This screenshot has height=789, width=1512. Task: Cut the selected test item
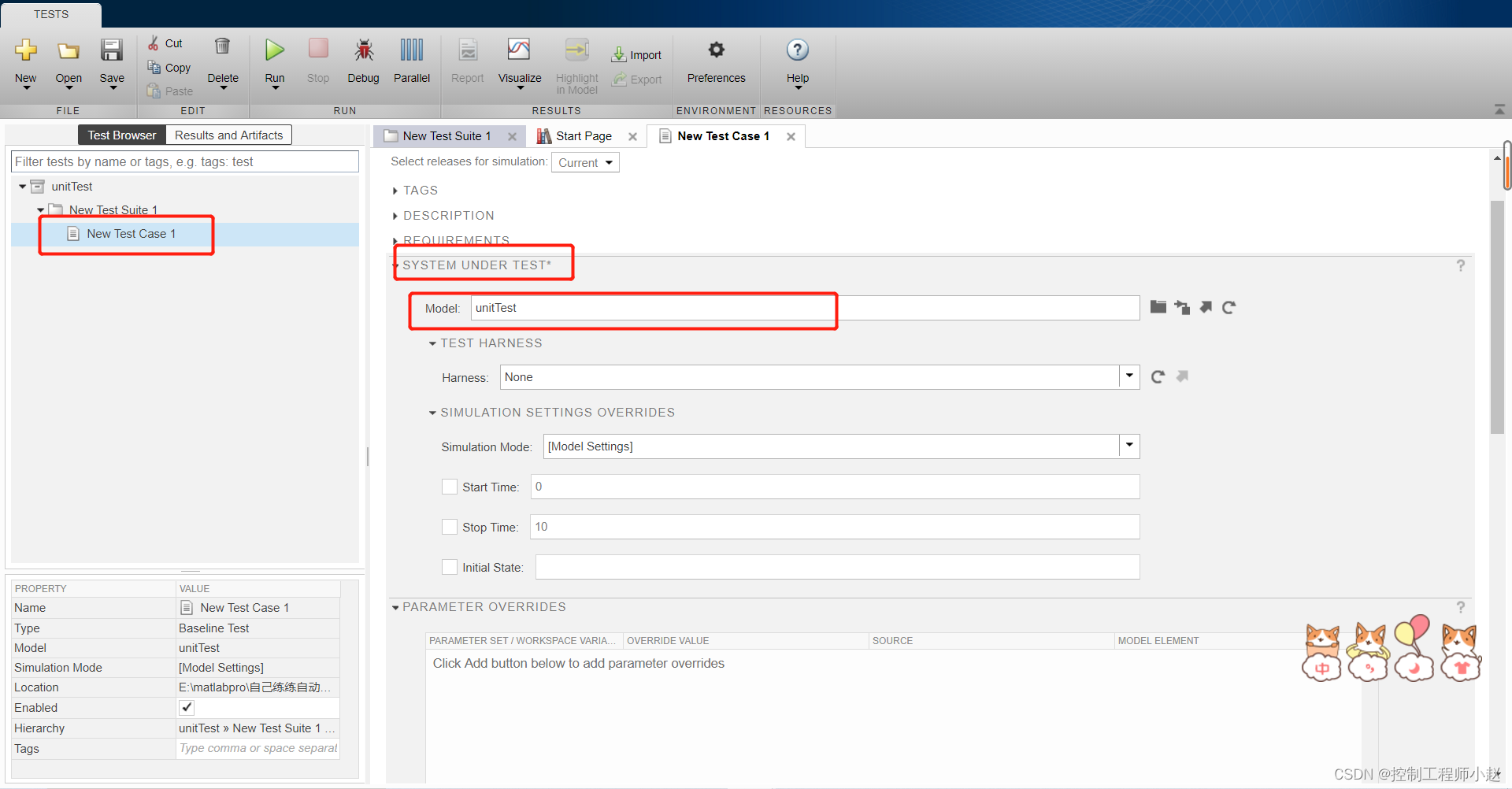166,43
